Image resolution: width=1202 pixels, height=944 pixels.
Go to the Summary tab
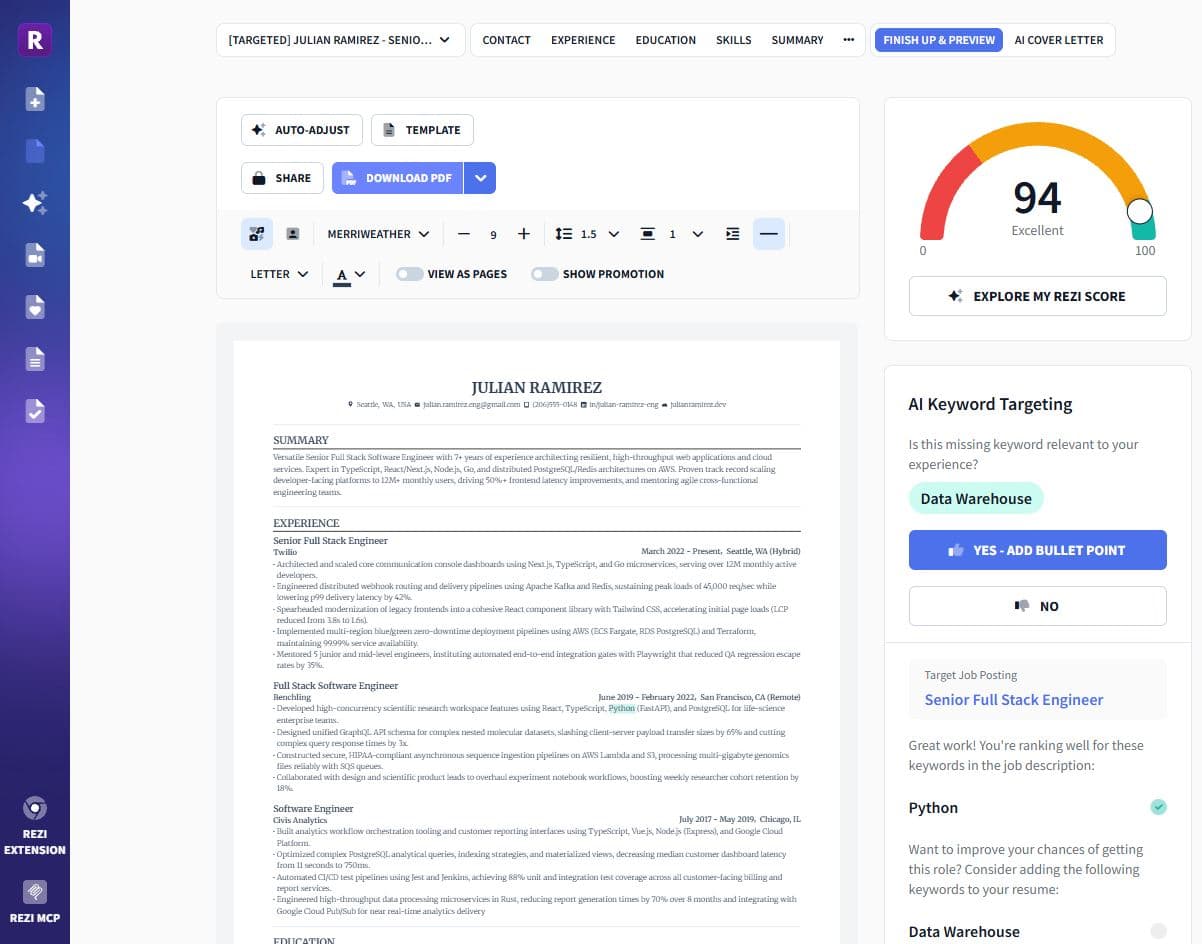tap(797, 40)
